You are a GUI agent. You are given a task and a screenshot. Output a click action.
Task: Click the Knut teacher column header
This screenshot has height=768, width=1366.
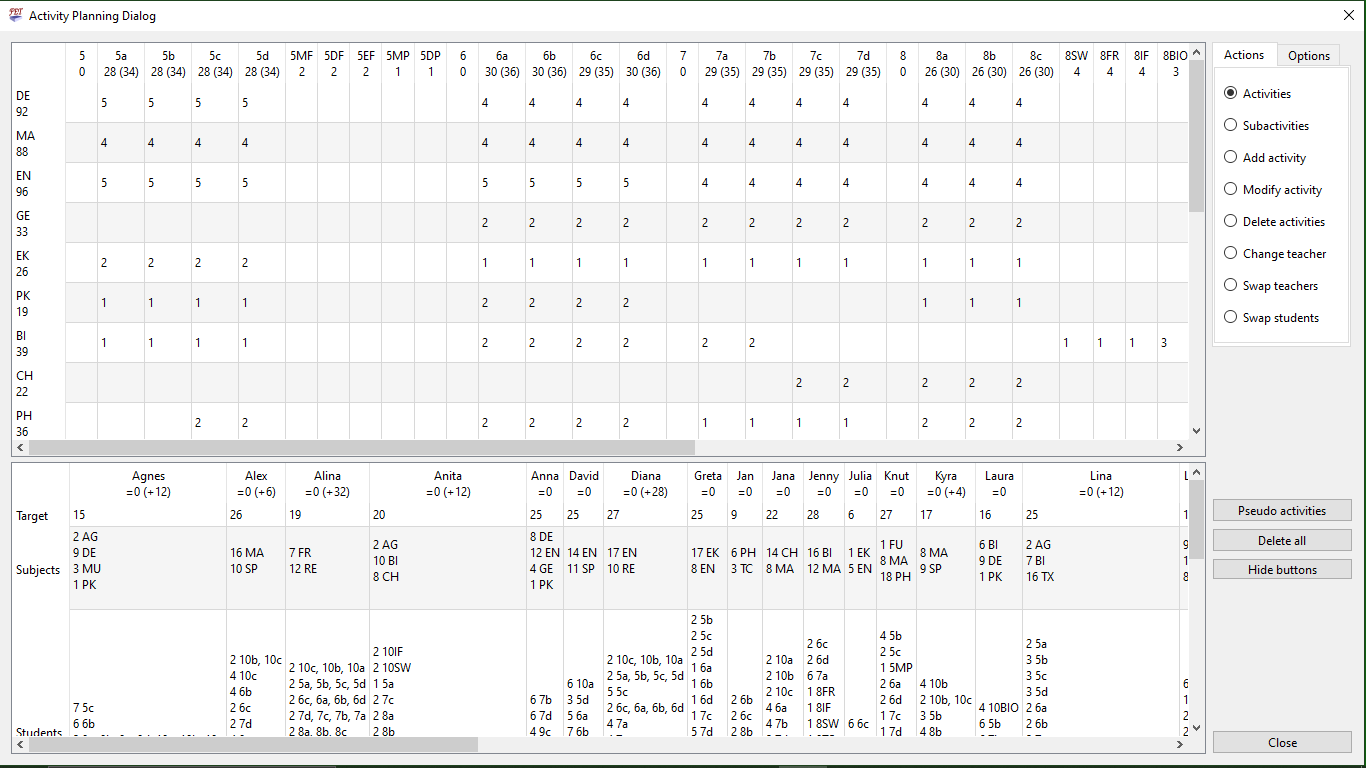897,484
